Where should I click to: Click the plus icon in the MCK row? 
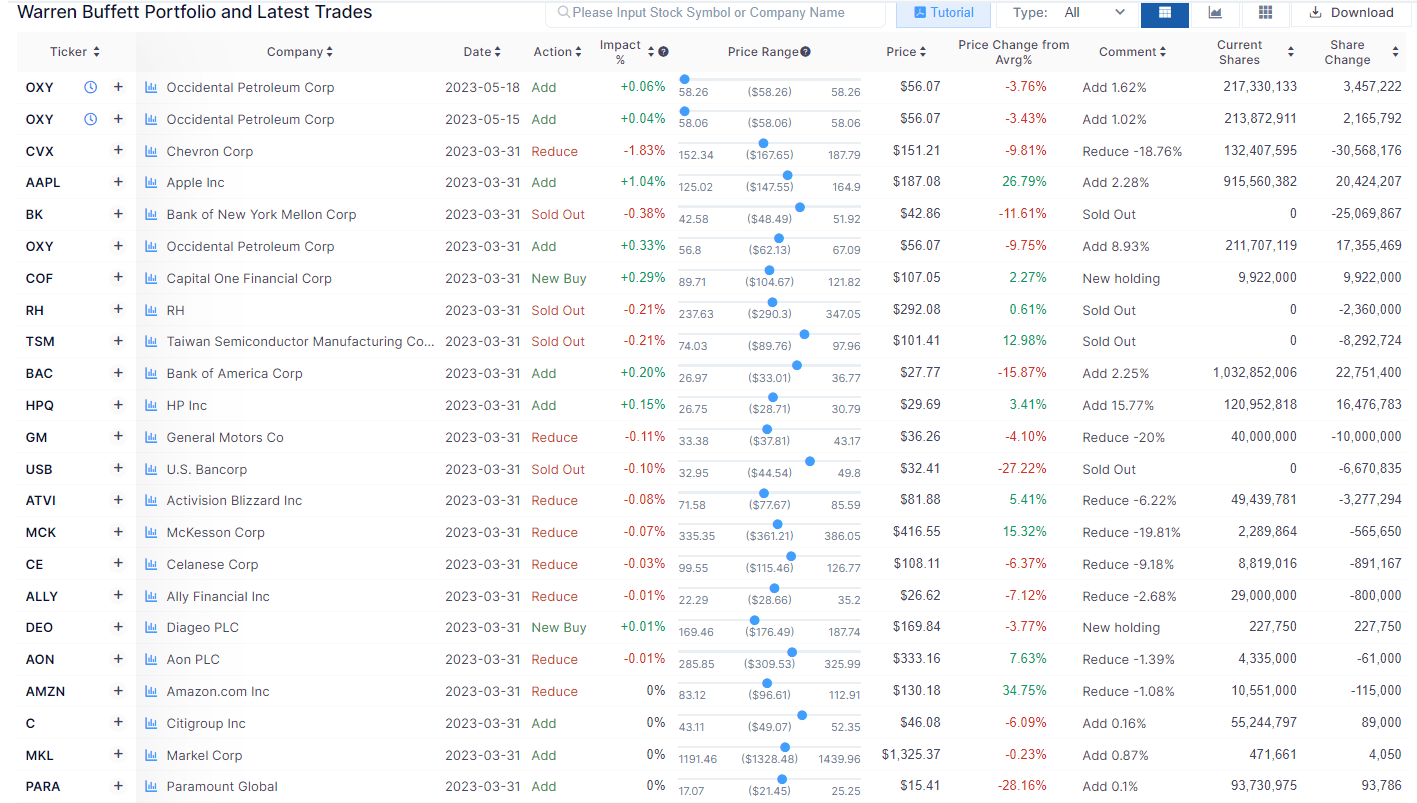[x=118, y=532]
